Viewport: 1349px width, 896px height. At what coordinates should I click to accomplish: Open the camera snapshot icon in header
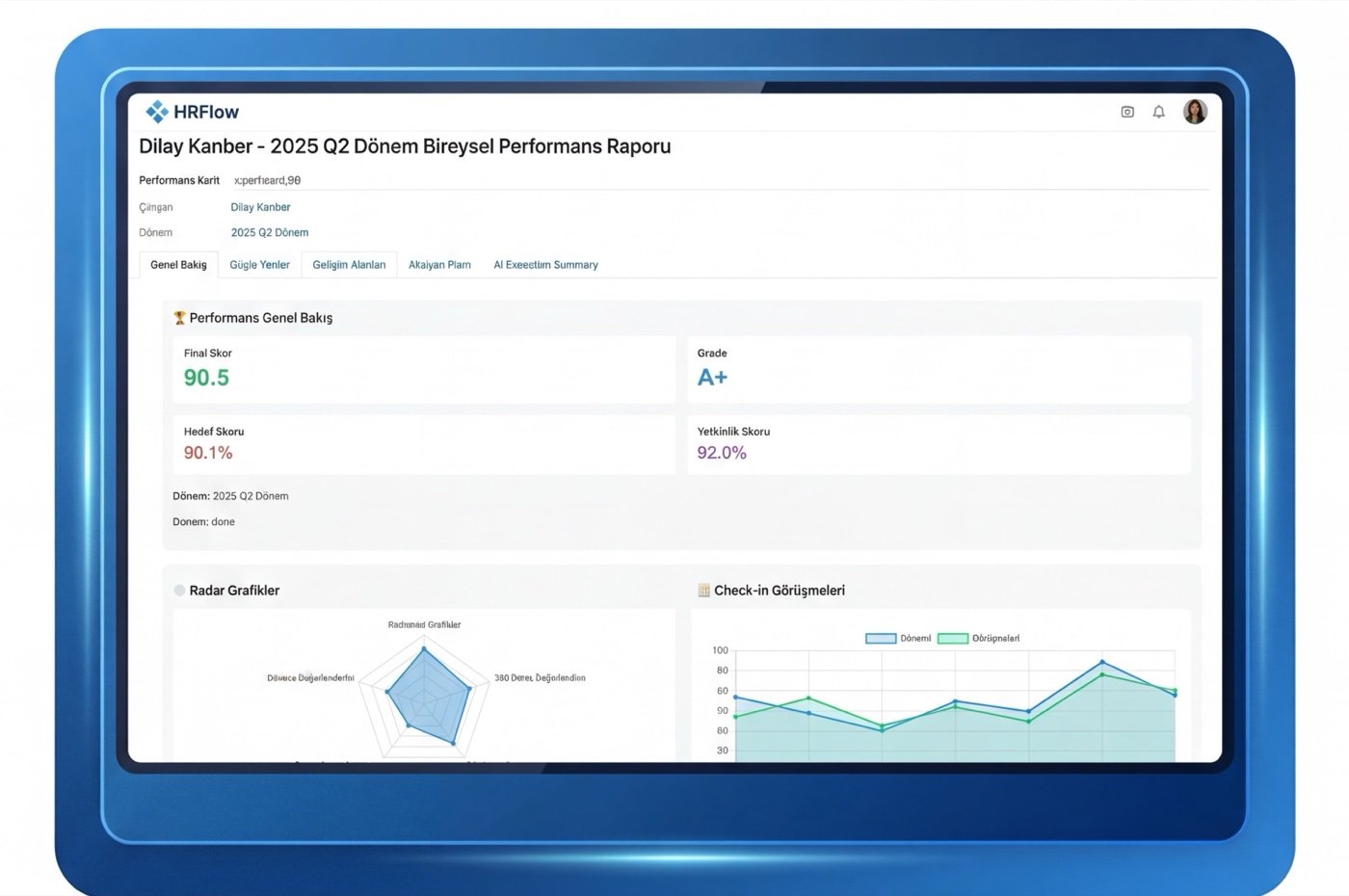[x=1127, y=112]
